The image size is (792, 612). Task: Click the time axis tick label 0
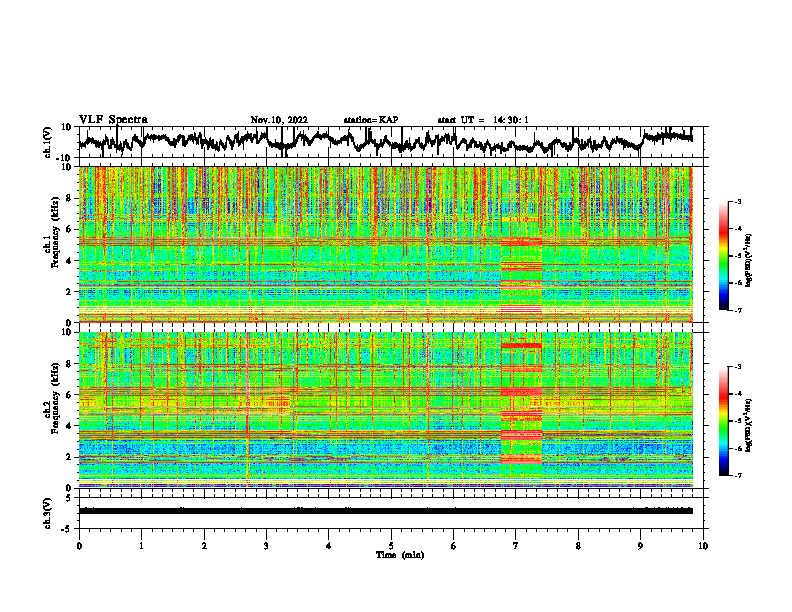79,546
